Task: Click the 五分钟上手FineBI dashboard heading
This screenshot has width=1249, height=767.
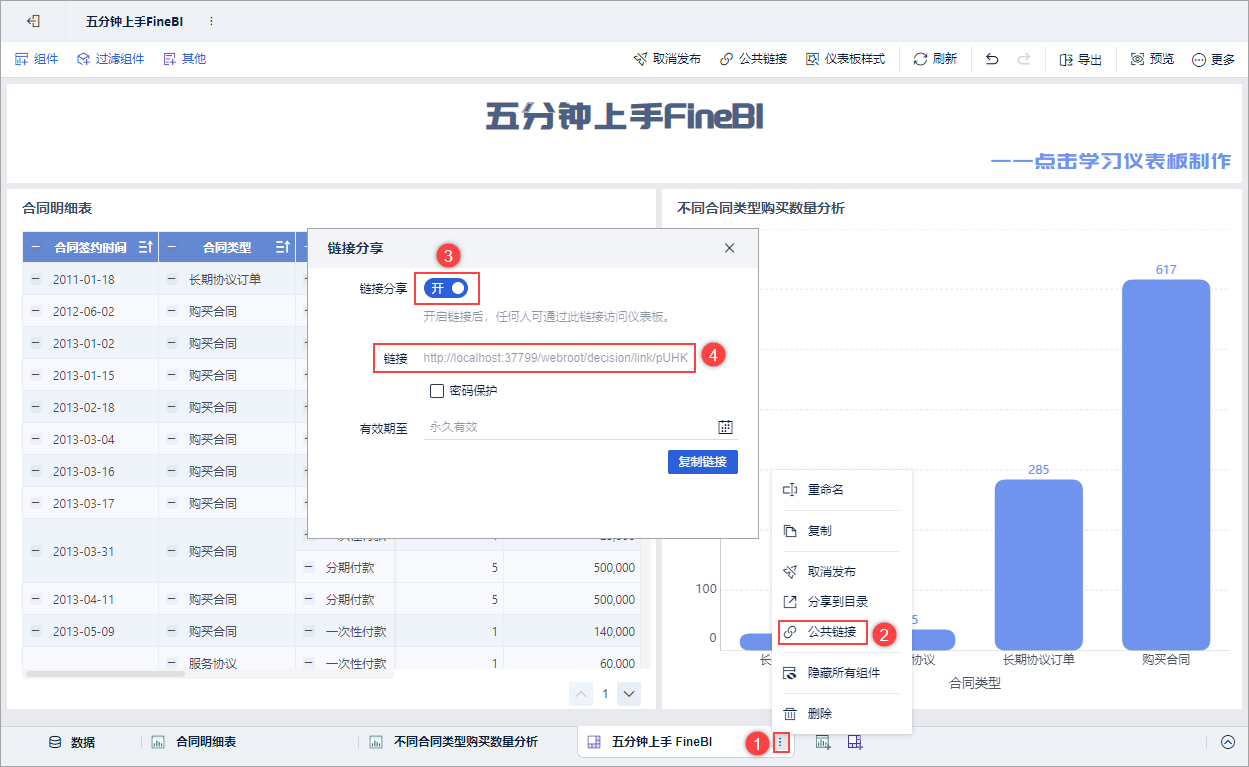Action: click(x=625, y=117)
